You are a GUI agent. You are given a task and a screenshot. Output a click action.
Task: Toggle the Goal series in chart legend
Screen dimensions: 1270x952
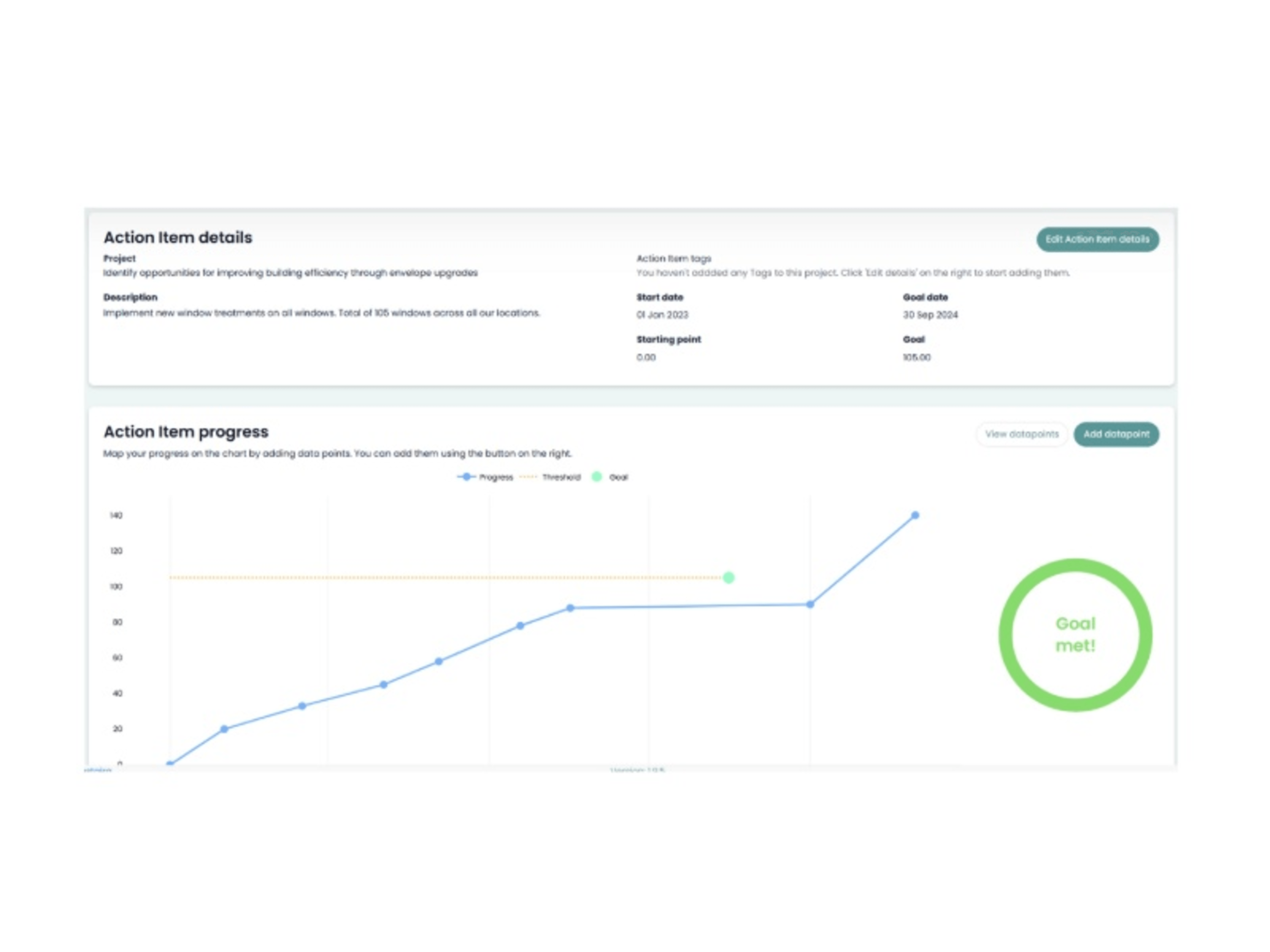pos(610,477)
